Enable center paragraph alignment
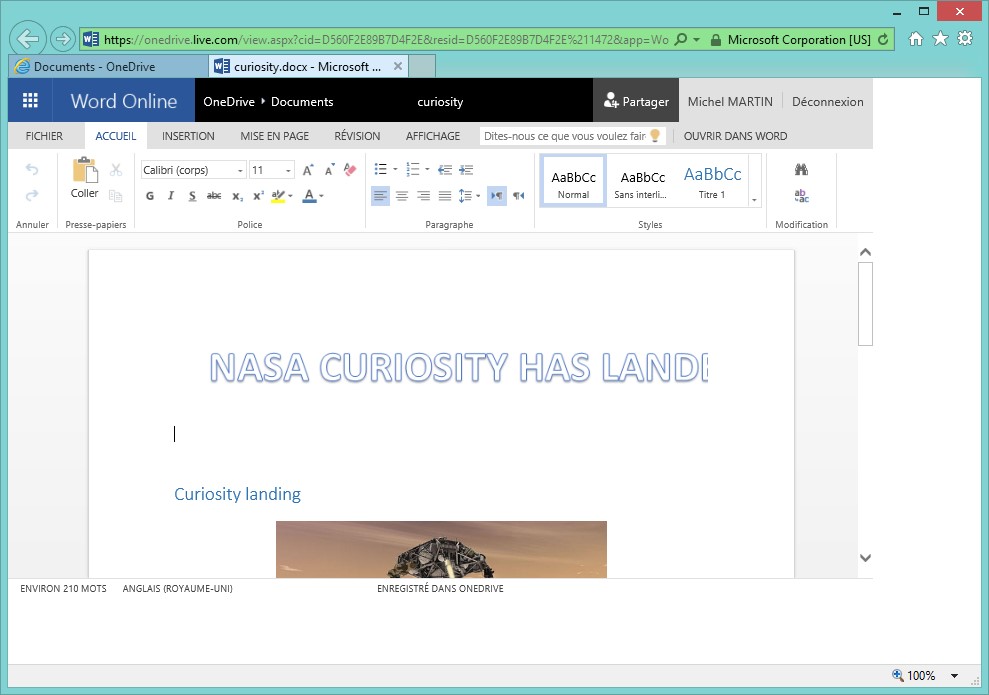Viewport: 989px width, 695px height. [x=402, y=196]
